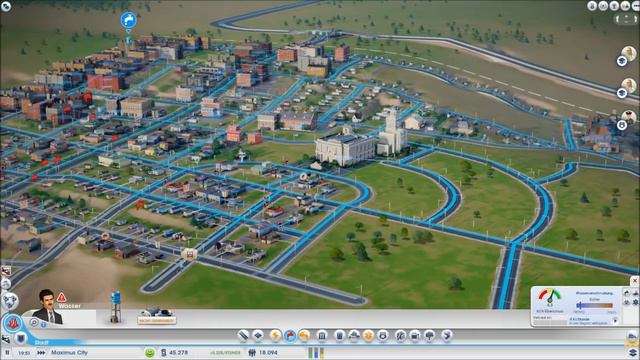The width and height of the screenshot is (640, 360).
Task: Click the RCI demand bars
Action: click(316, 353)
